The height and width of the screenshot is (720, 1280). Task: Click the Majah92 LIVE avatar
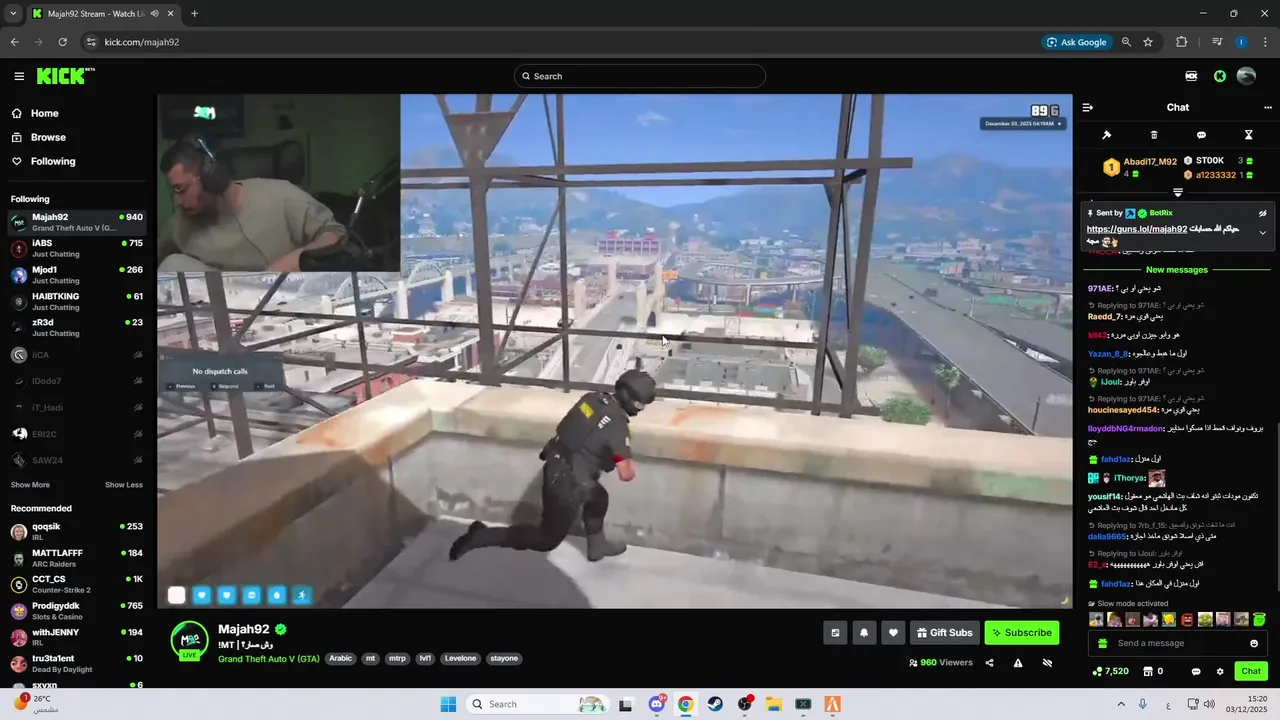pyautogui.click(x=190, y=641)
